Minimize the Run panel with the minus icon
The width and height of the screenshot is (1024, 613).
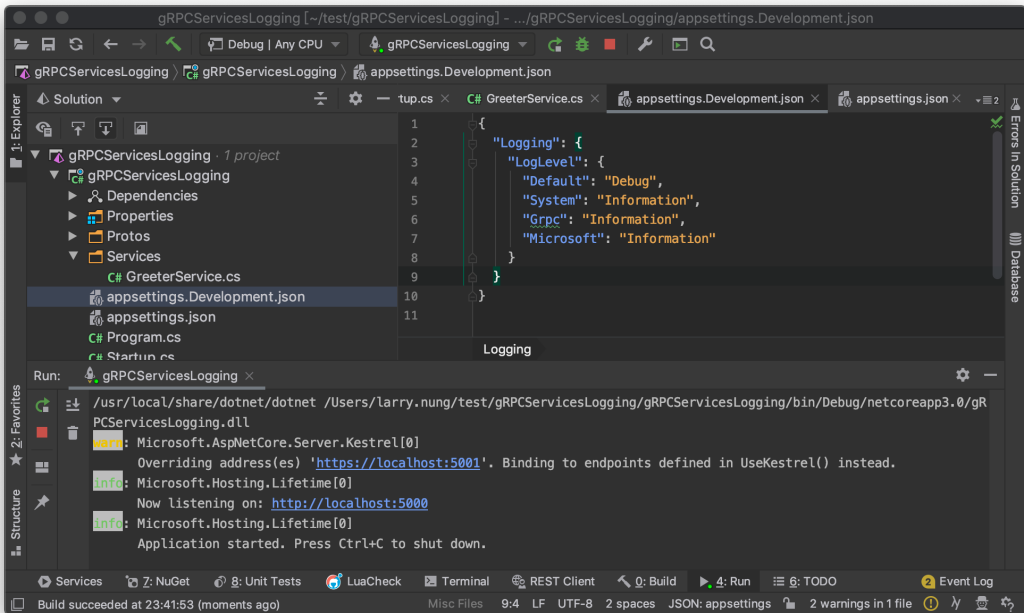click(x=991, y=375)
